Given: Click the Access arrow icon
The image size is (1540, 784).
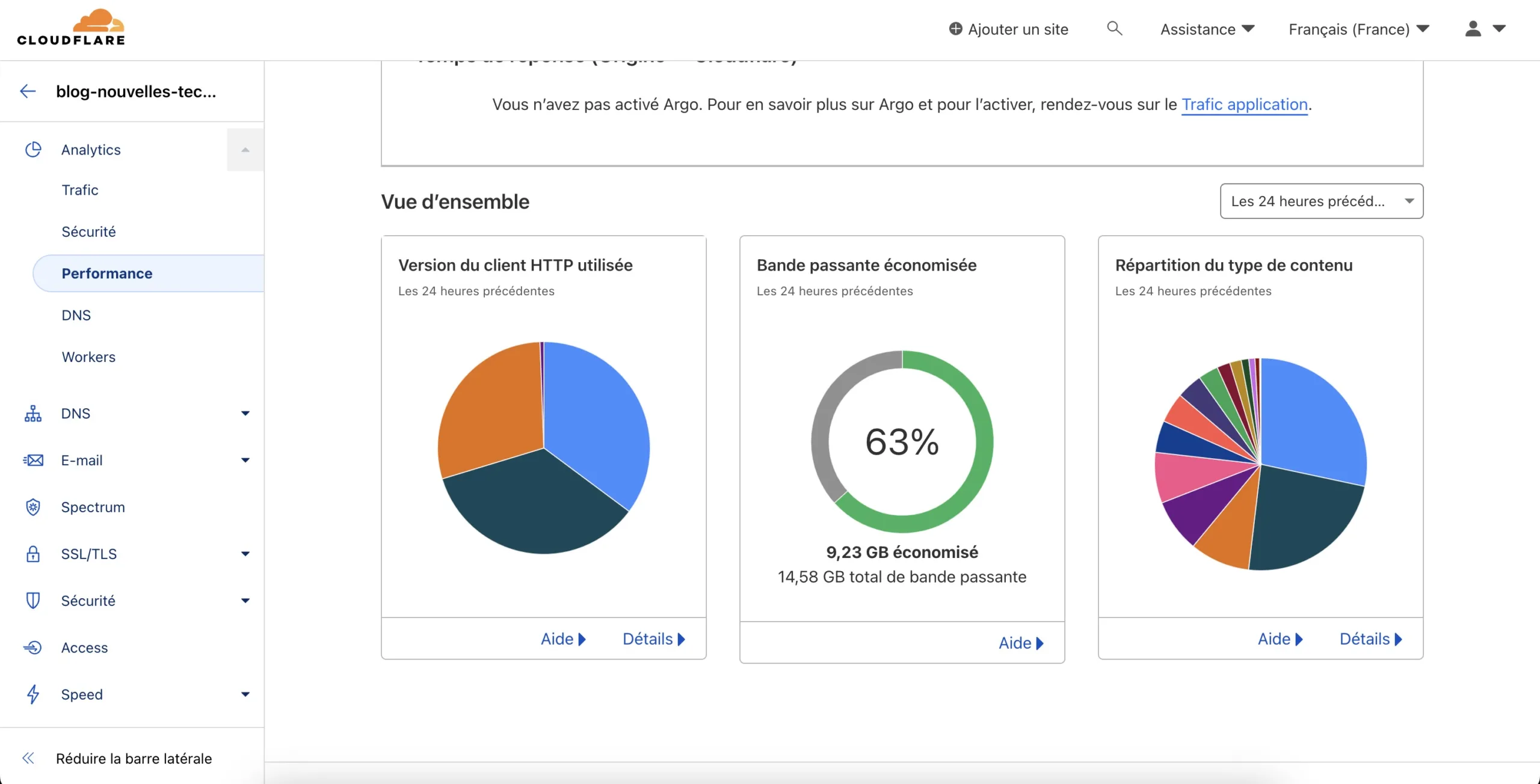Looking at the screenshot, I should pos(32,648).
